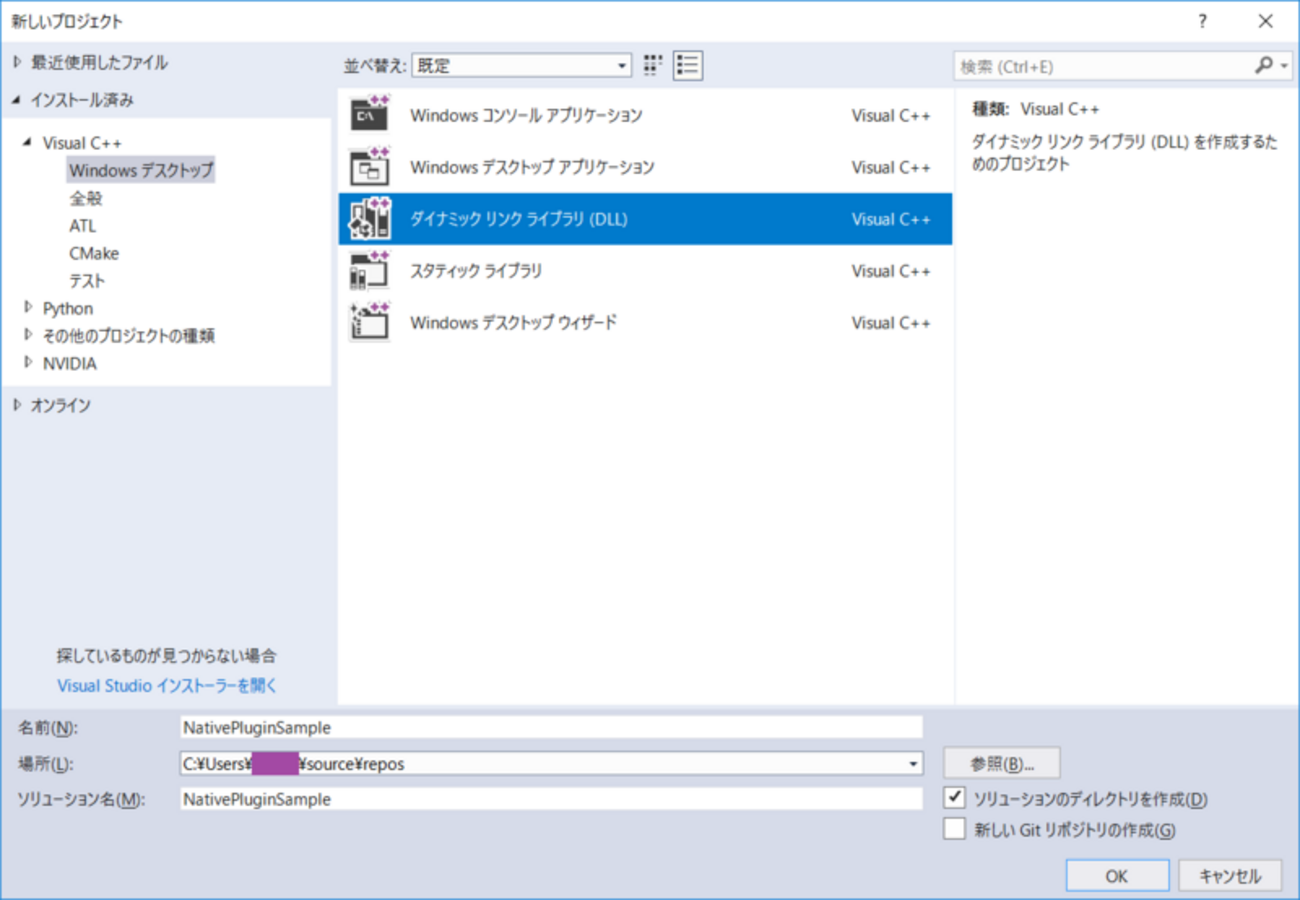Viewport: 1300px width, 900px height.
Task: Click the search magnifier icon
Action: 1263,66
